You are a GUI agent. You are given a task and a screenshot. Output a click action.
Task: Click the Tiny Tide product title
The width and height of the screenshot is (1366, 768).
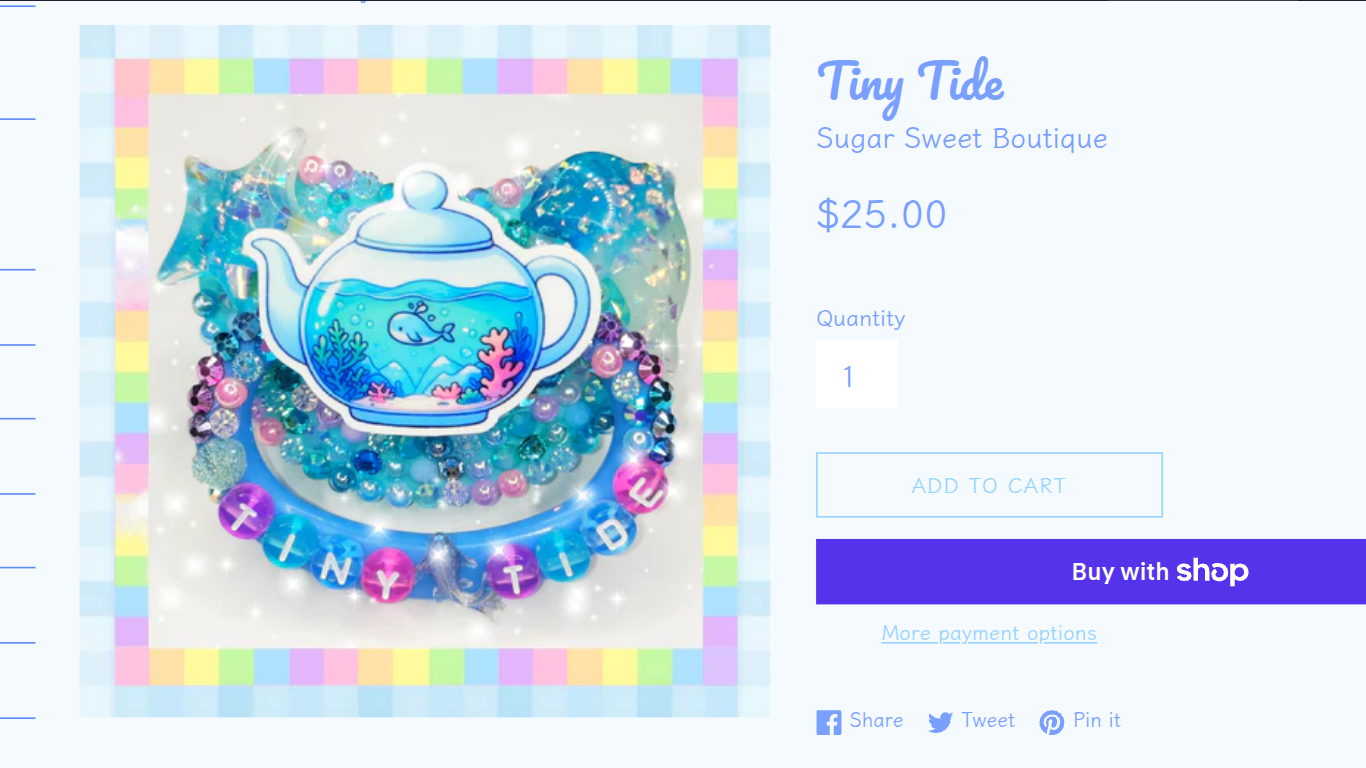click(x=911, y=83)
